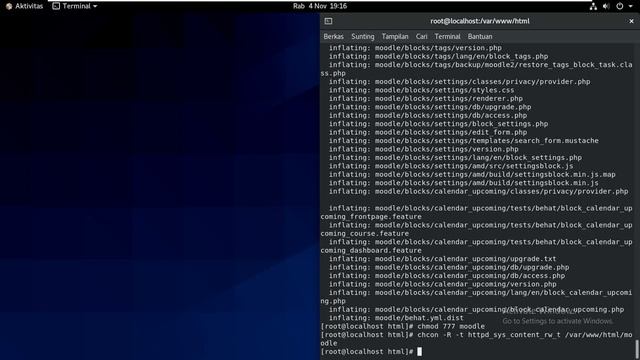Viewport: 640px width, 360px height.
Task: Close the terminal window
Action: (631, 21)
